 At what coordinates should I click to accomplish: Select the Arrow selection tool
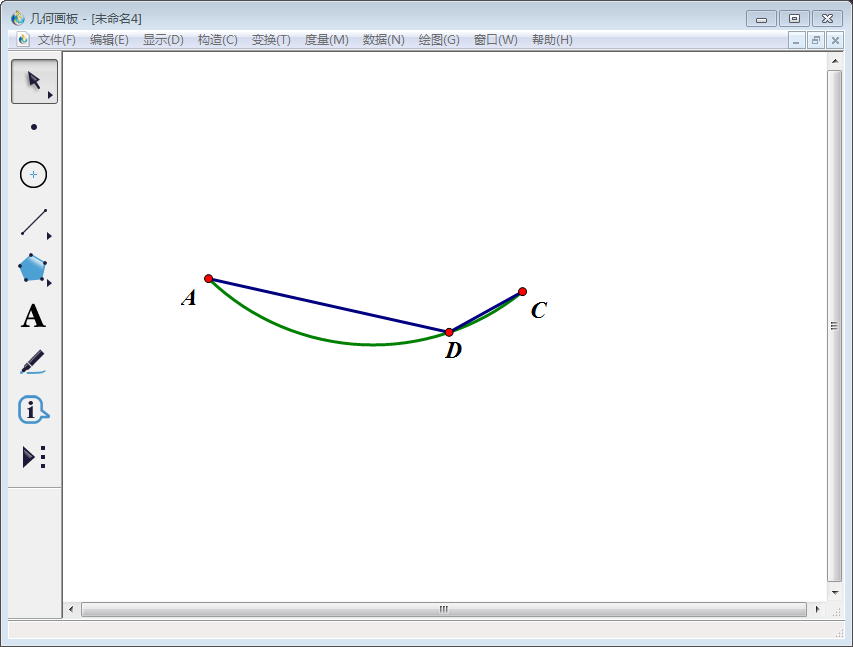tap(34, 81)
